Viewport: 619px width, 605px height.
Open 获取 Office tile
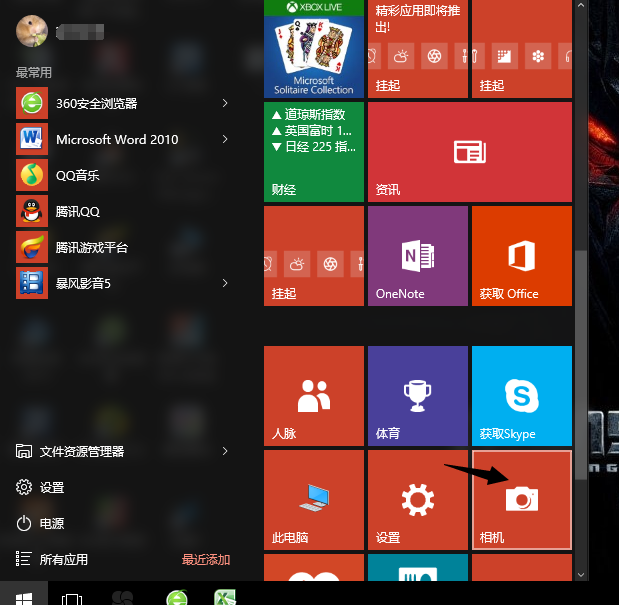point(522,256)
